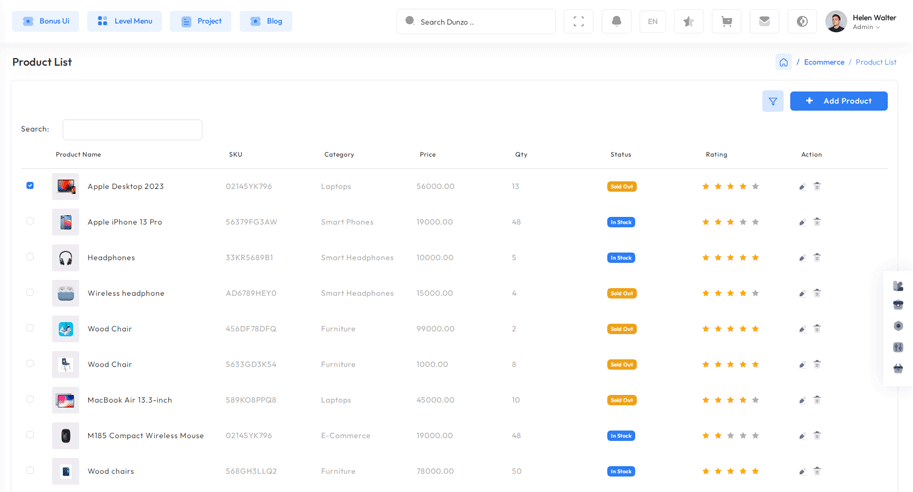The width and height of the screenshot is (913, 492).
Task: Open the Bonus Ui menu
Action: tap(45, 21)
